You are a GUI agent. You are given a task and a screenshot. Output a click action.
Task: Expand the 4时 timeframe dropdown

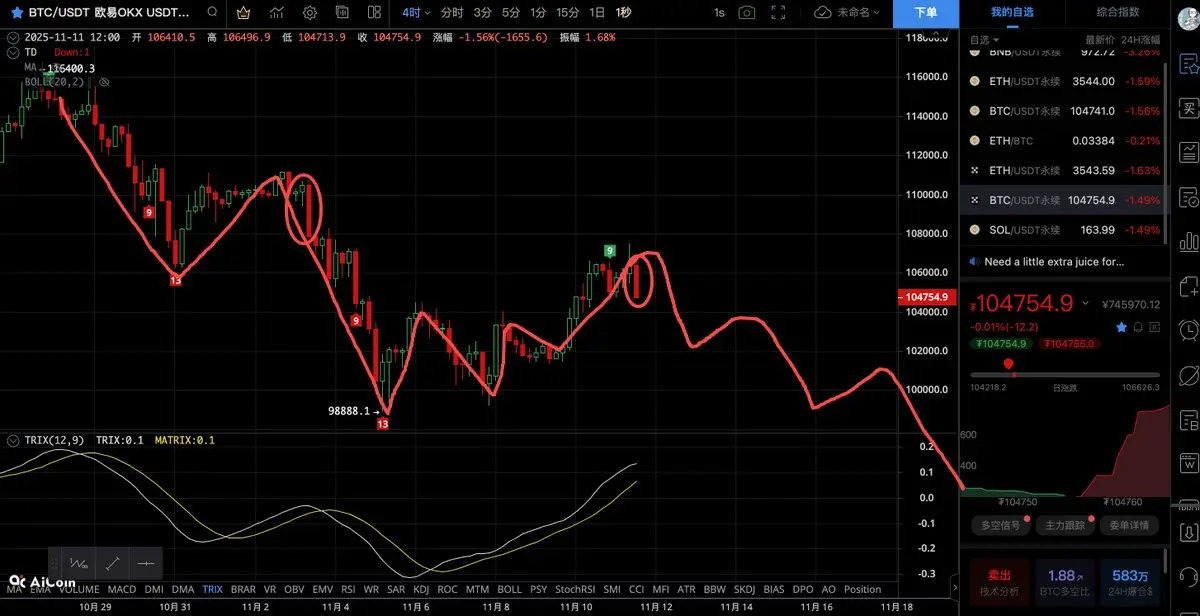tap(416, 13)
